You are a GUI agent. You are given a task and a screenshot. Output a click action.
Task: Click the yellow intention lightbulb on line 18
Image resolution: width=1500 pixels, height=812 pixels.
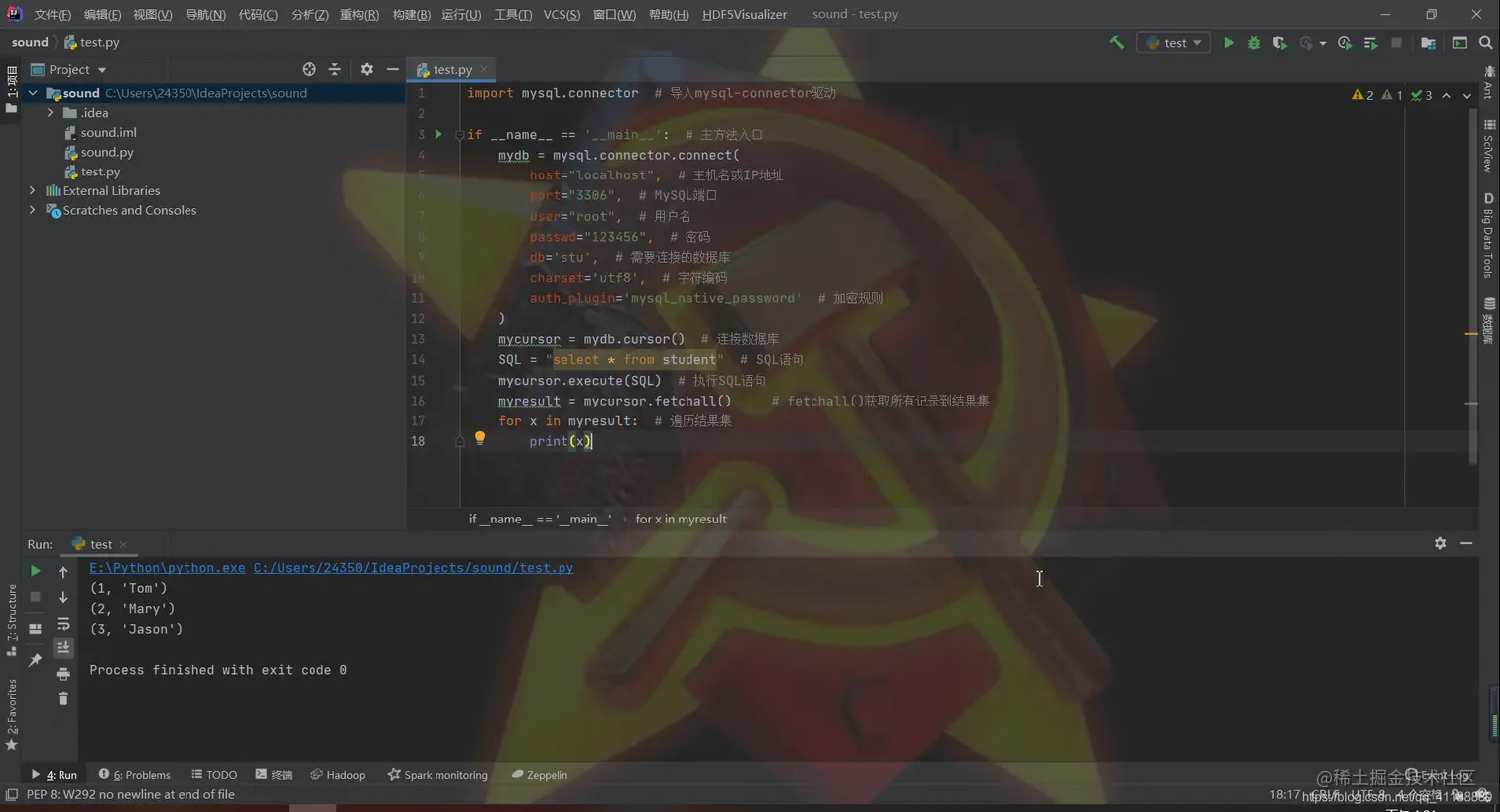[x=480, y=437]
